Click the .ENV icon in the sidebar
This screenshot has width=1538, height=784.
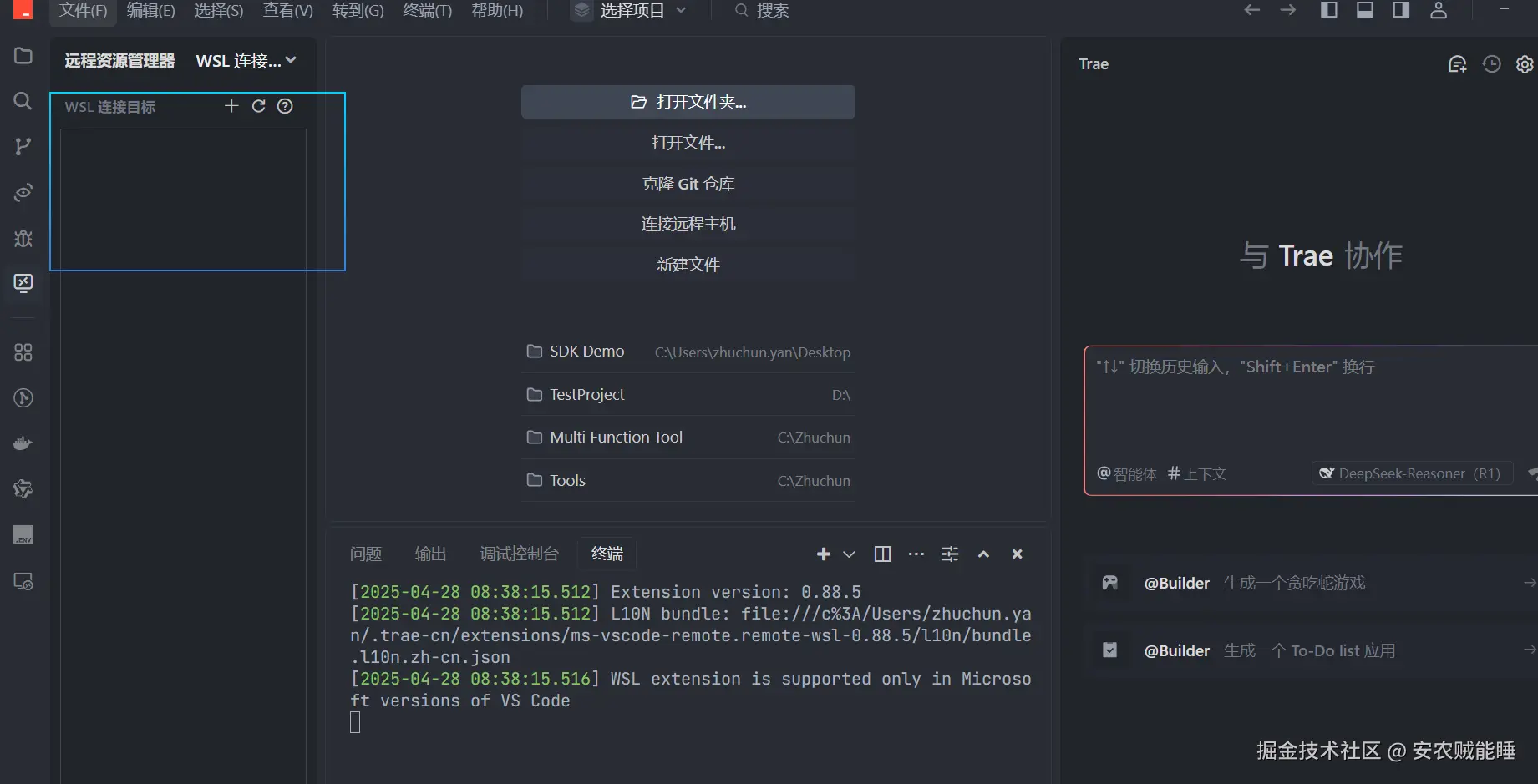coord(23,535)
